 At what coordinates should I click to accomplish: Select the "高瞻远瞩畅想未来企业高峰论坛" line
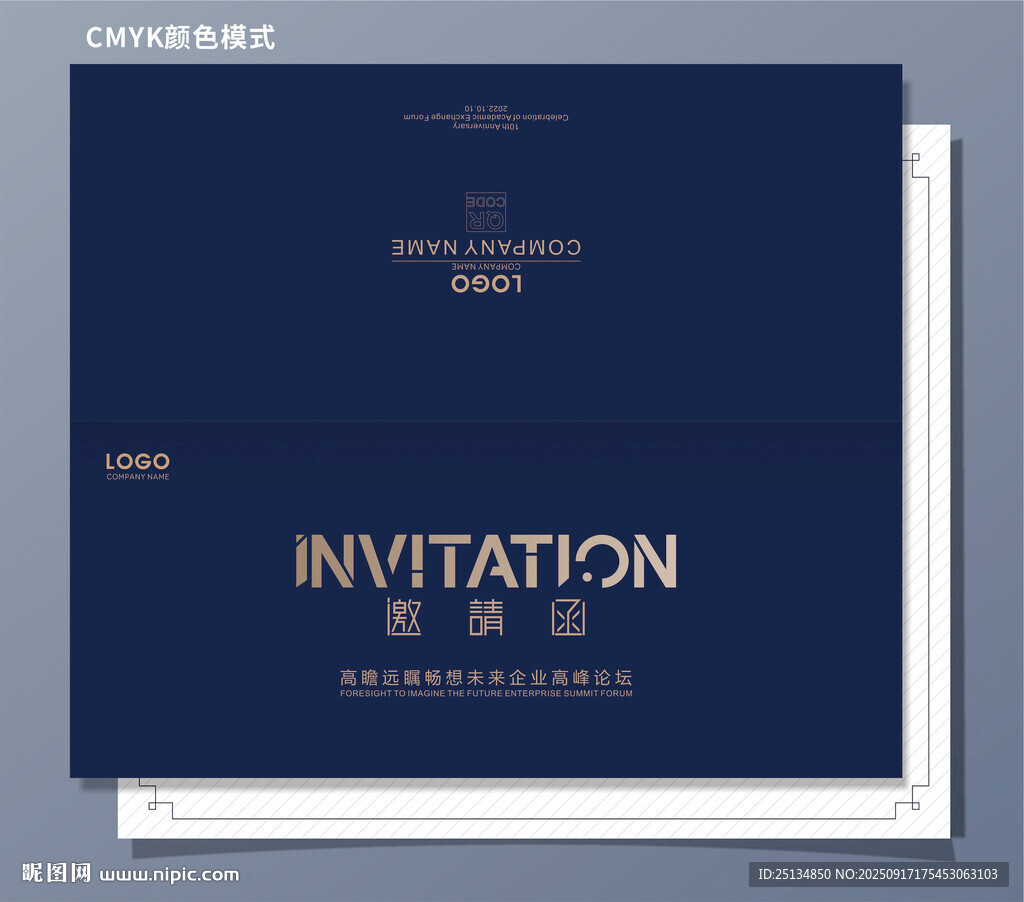point(487,677)
